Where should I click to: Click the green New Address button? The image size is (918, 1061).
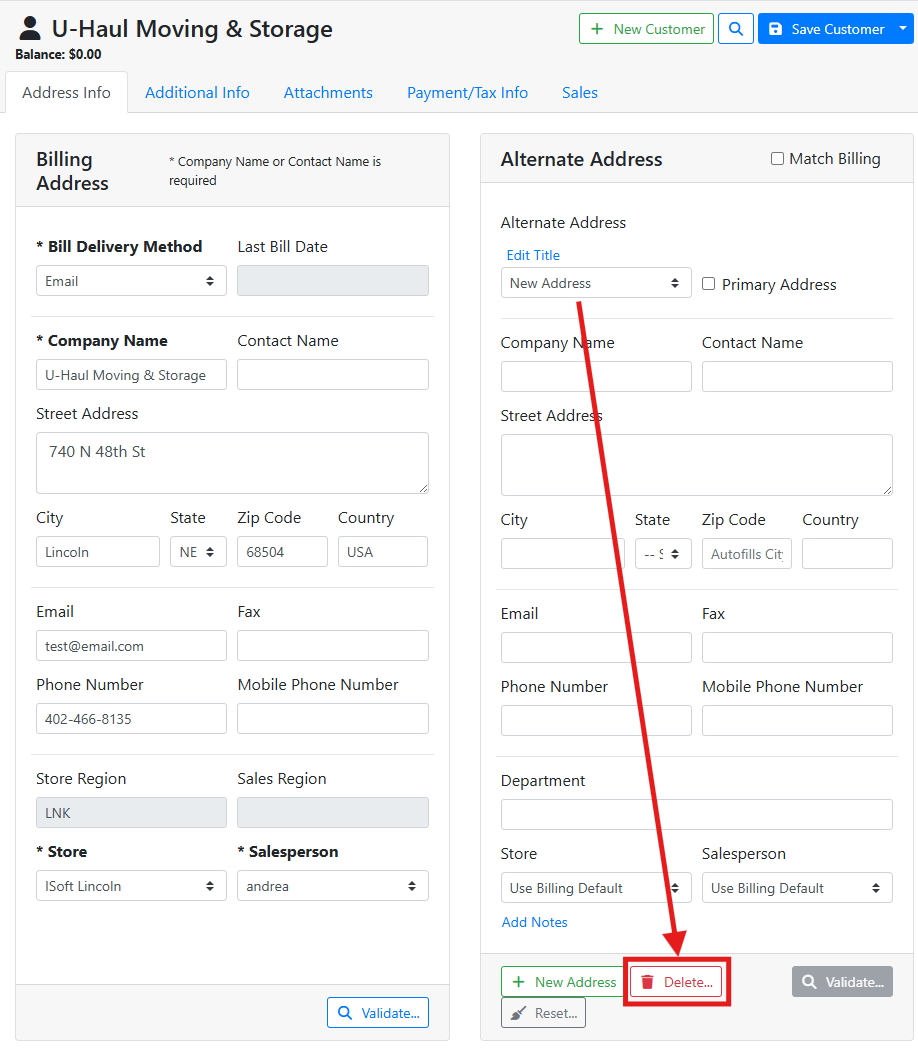click(563, 982)
